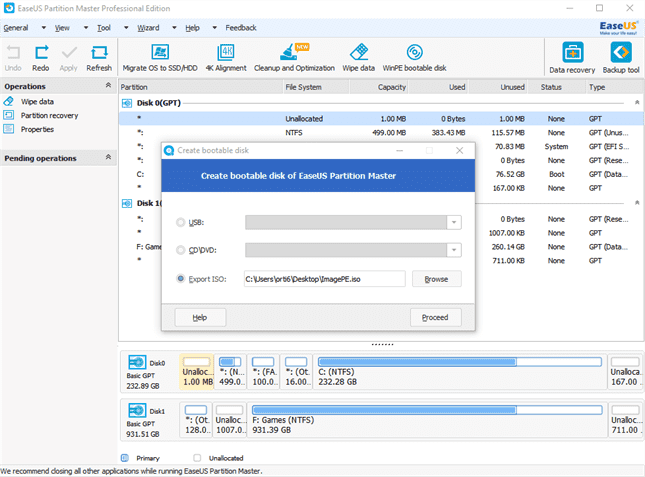The image size is (645, 477).
Task: Open the Help menu
Action: pos(192,28)
